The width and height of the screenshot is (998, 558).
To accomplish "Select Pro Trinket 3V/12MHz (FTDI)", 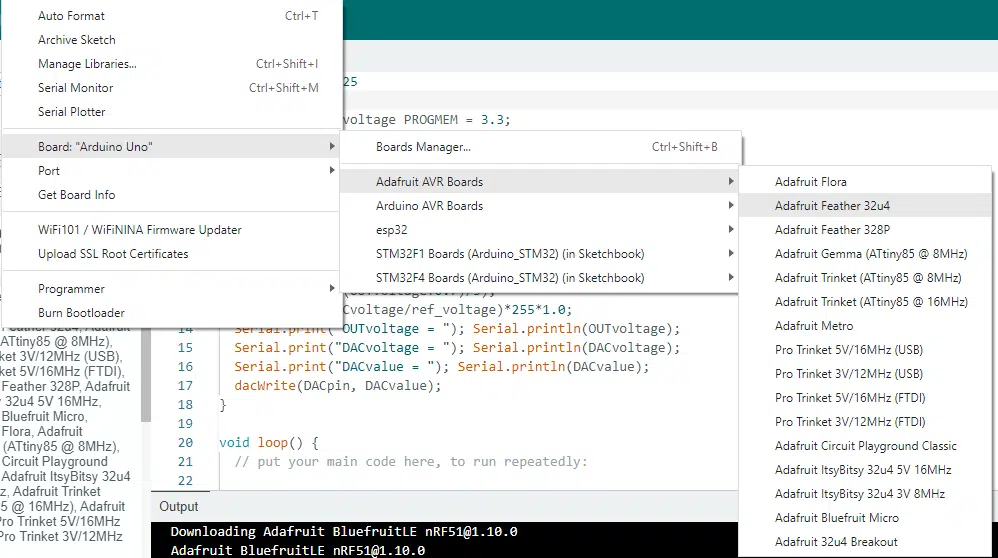I will [x=866, y=422].
